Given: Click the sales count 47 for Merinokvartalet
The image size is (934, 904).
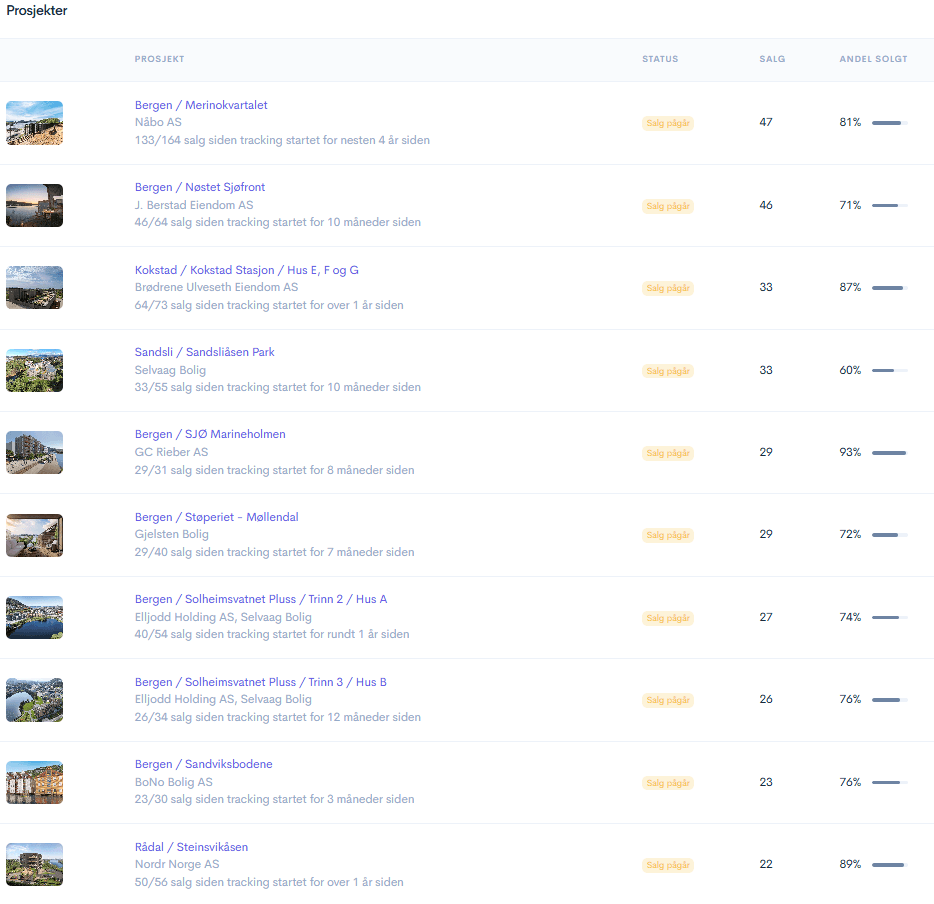Looking at the screenshot, I should [x=766, y=122].
